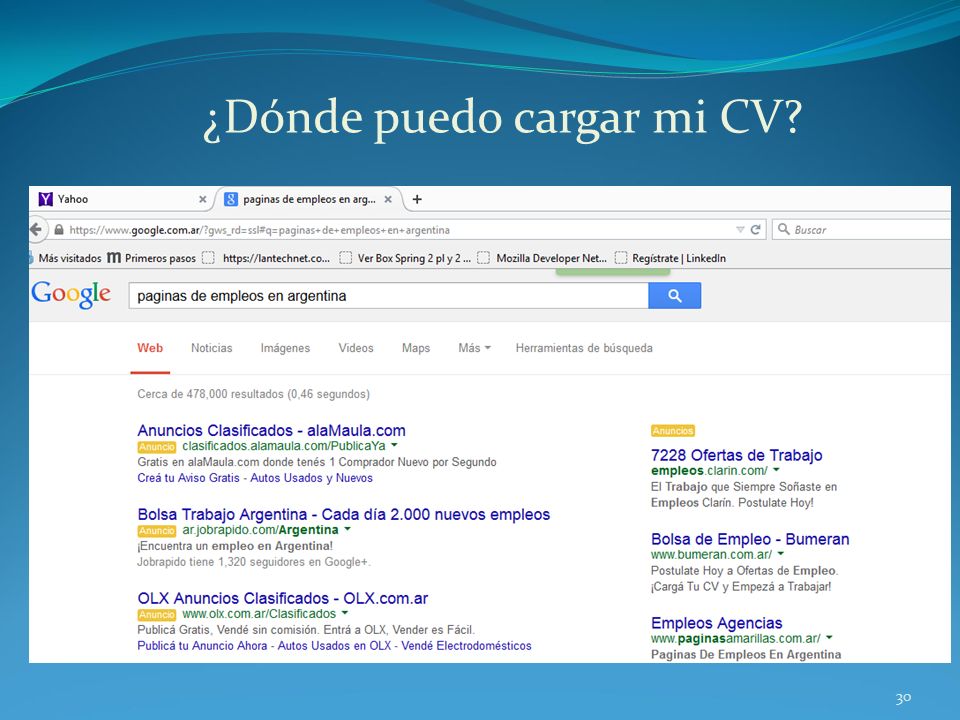The image size is (960, 720).
Task: Switch to Imágenes tab
Action: click(x=285, y=348)
